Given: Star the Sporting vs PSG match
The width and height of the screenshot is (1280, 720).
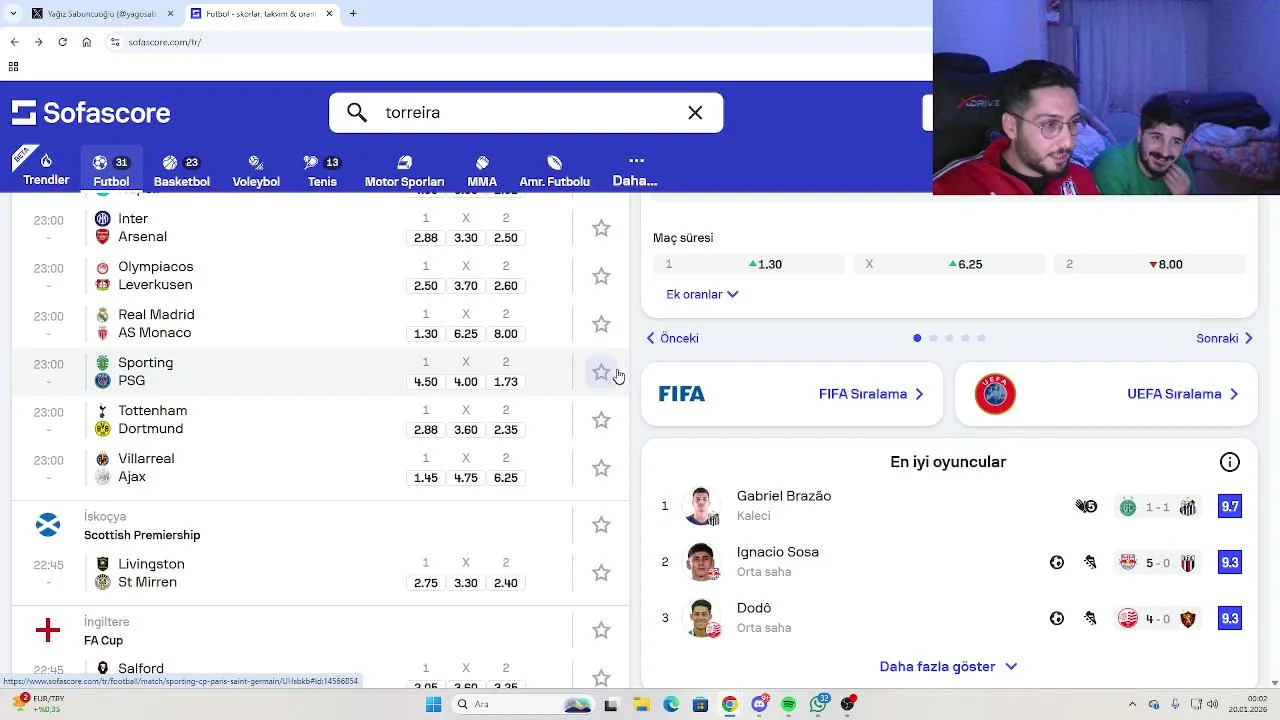Looking at the screenshot, I should (x=601, y=372).
